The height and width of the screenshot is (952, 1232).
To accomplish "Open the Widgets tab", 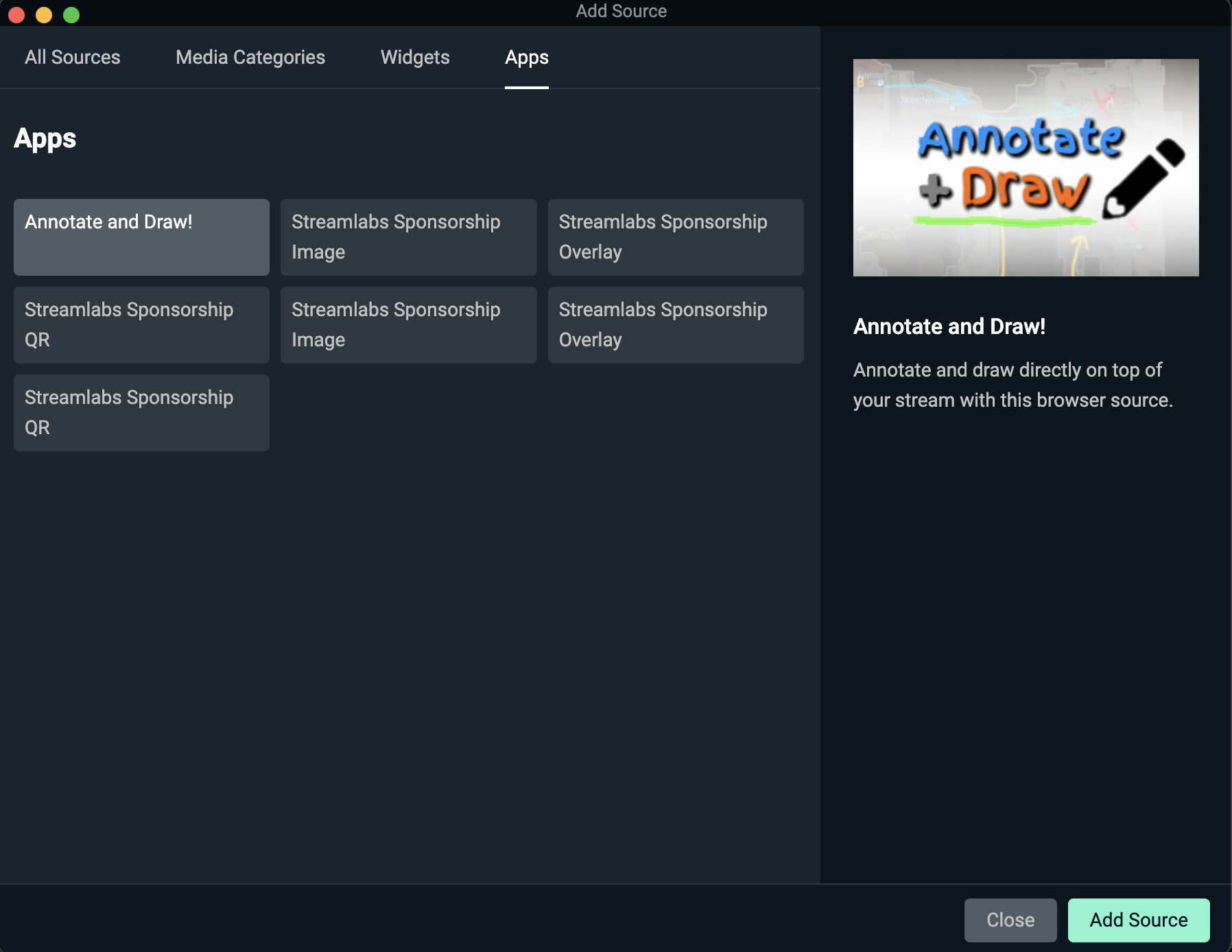I will (x=414, y=57).
